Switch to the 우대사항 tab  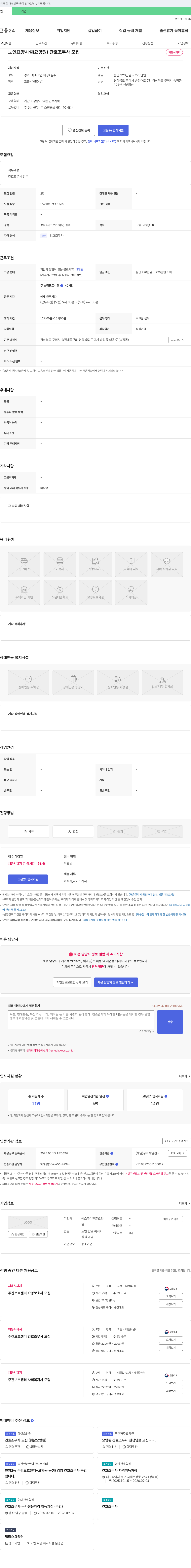coord(77,43)
